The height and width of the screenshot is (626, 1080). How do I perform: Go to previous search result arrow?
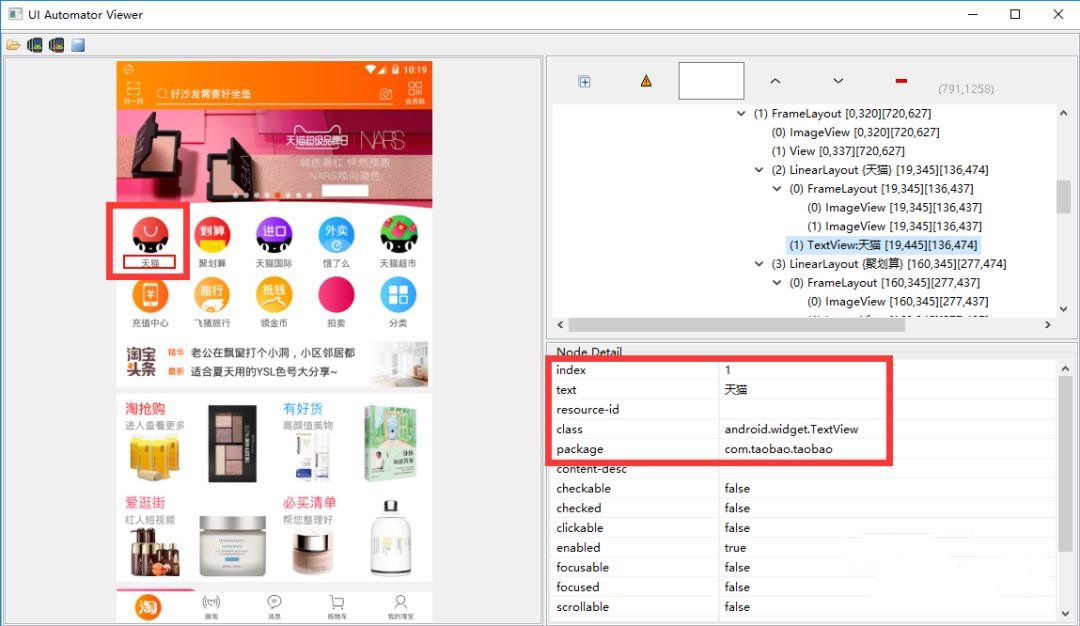(x=775, y=81)
